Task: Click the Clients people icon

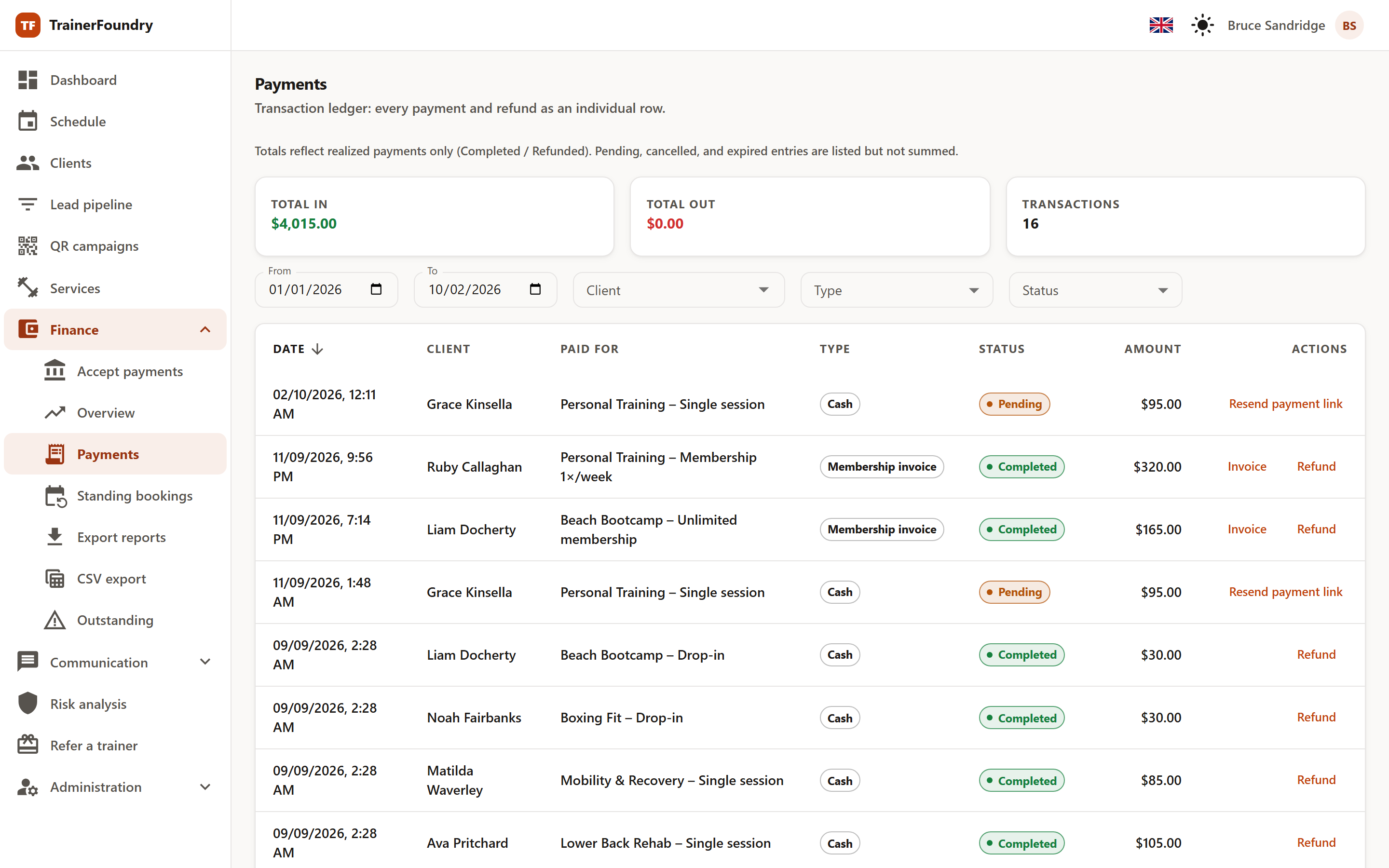Action: click(27, 163)
